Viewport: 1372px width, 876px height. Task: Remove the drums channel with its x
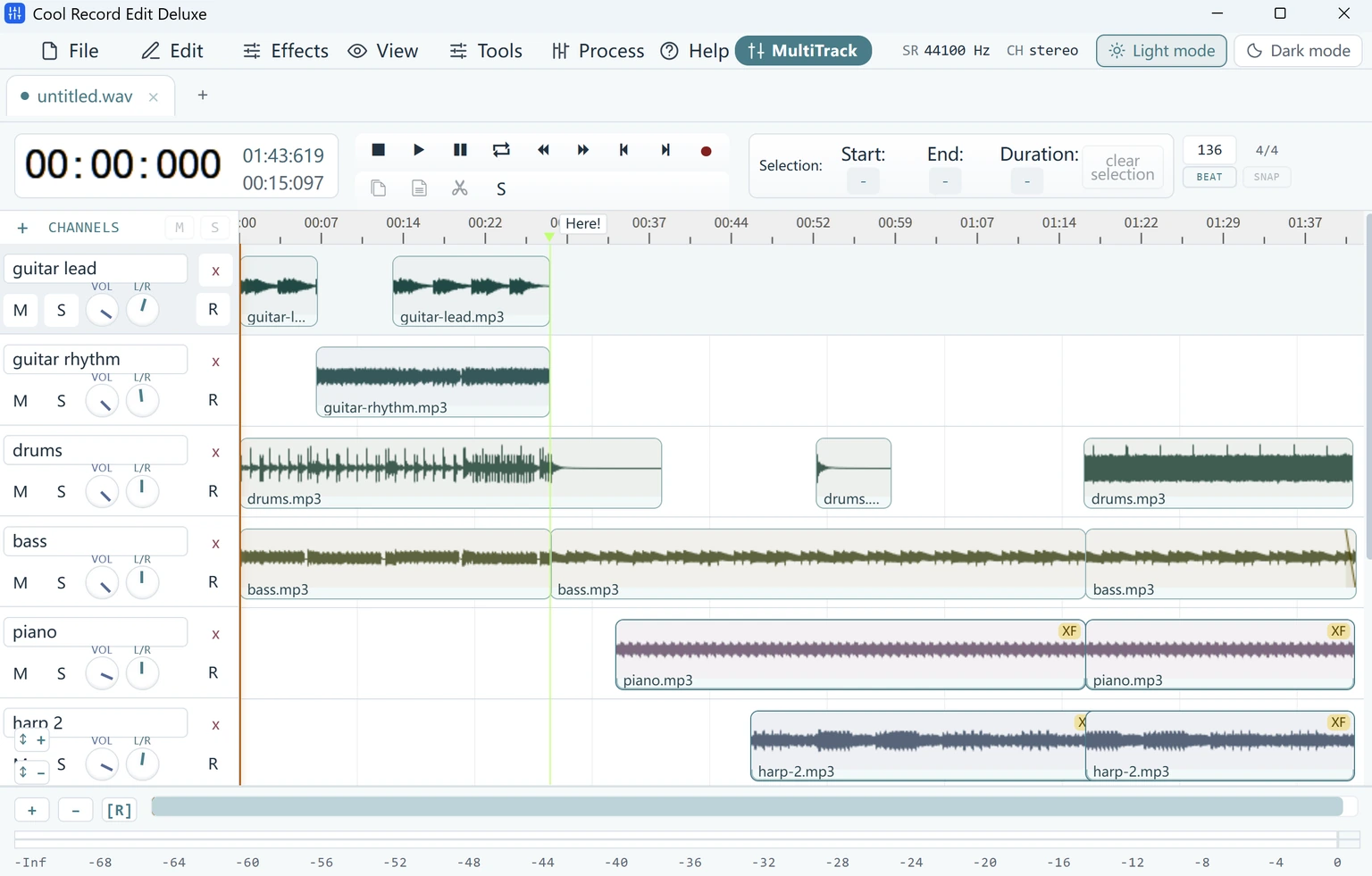point(215,452)
